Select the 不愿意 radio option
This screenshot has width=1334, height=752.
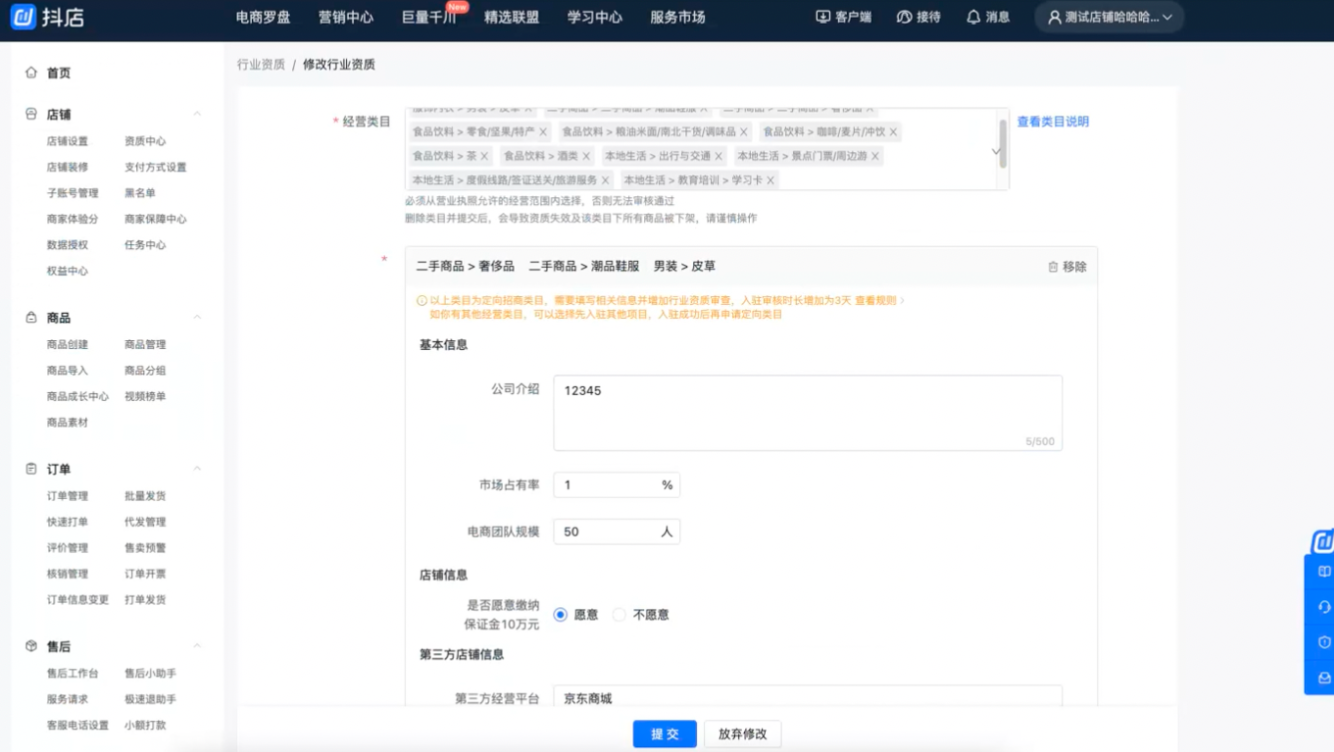(619, 615)
